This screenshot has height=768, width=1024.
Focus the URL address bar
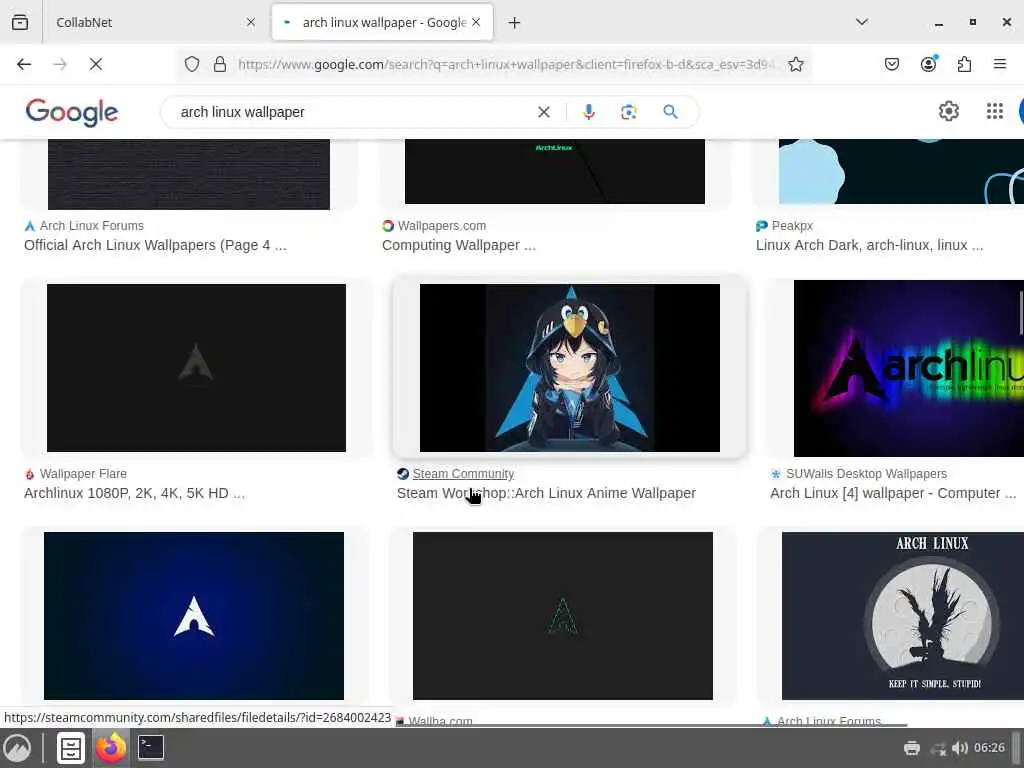(506, 64)
